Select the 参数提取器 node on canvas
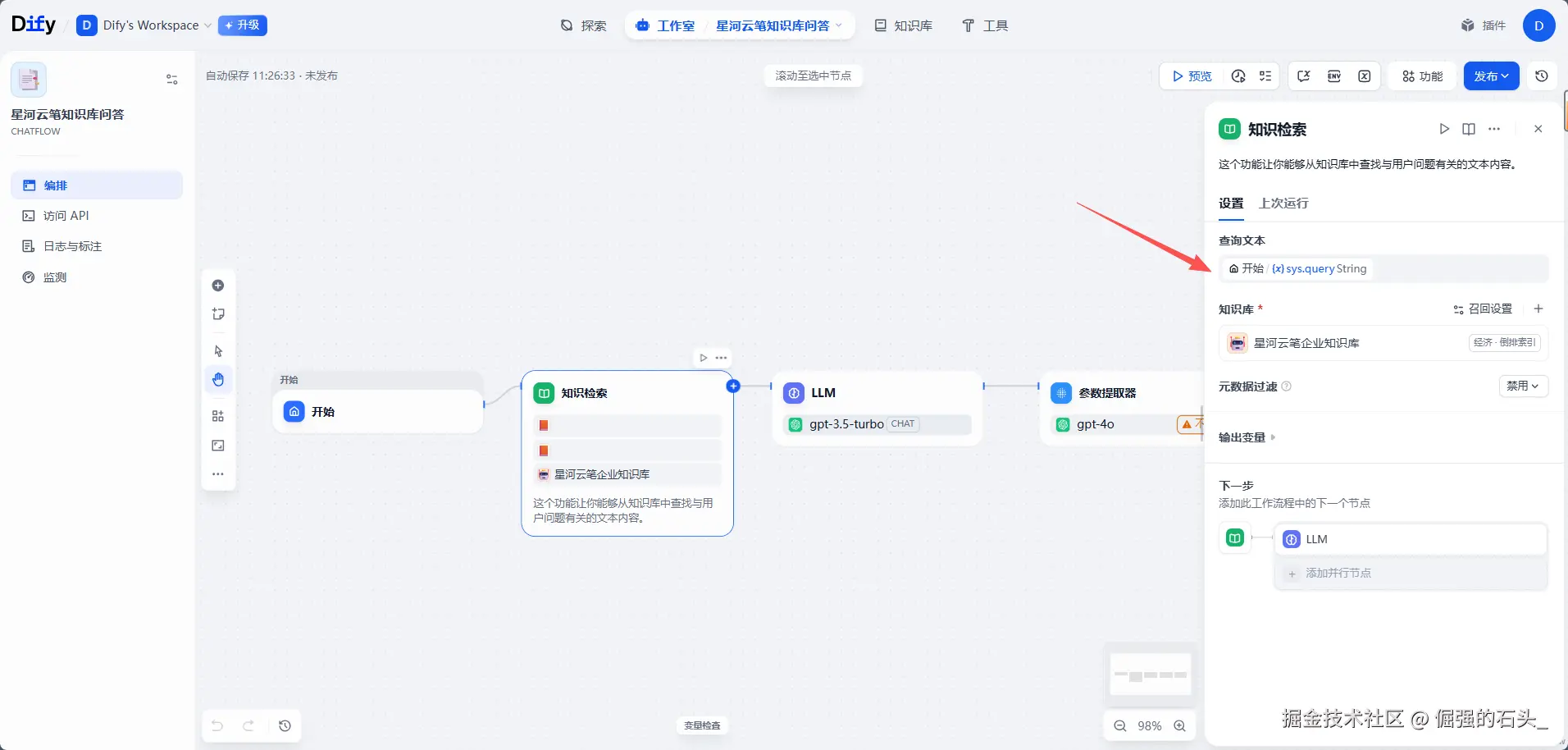 1122,408
